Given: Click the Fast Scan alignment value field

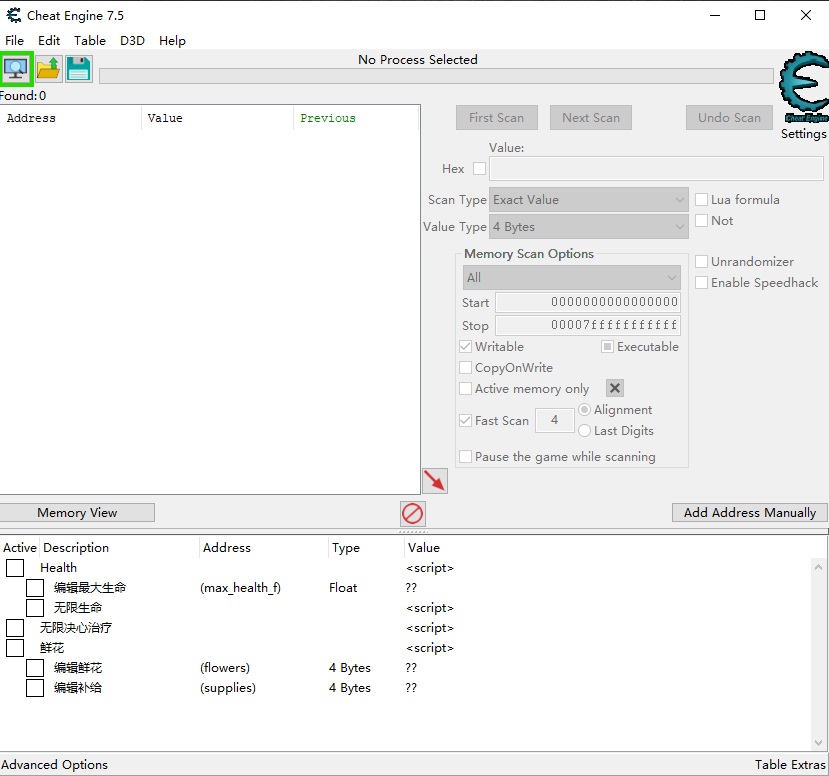Looking at the screenshot, I should (555, 420).
